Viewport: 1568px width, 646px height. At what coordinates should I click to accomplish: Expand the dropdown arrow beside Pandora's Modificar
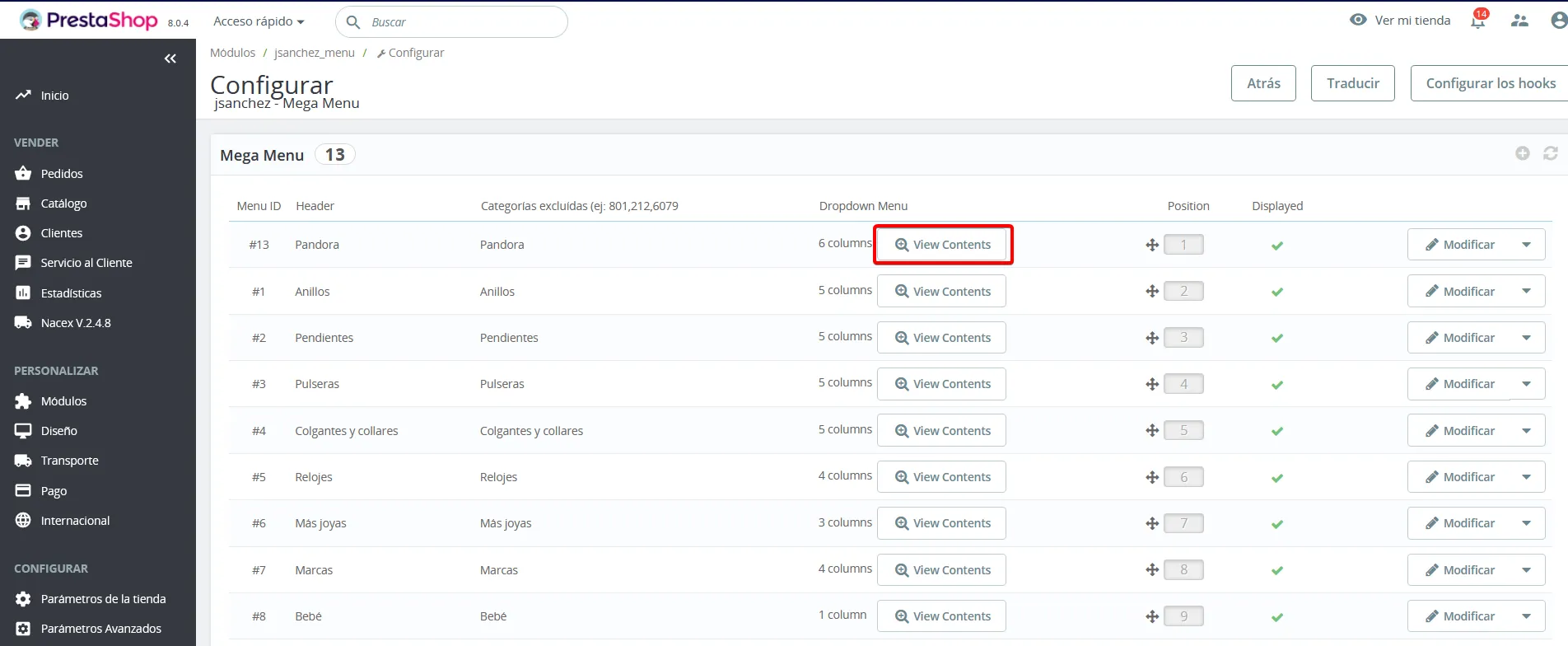1527,245
